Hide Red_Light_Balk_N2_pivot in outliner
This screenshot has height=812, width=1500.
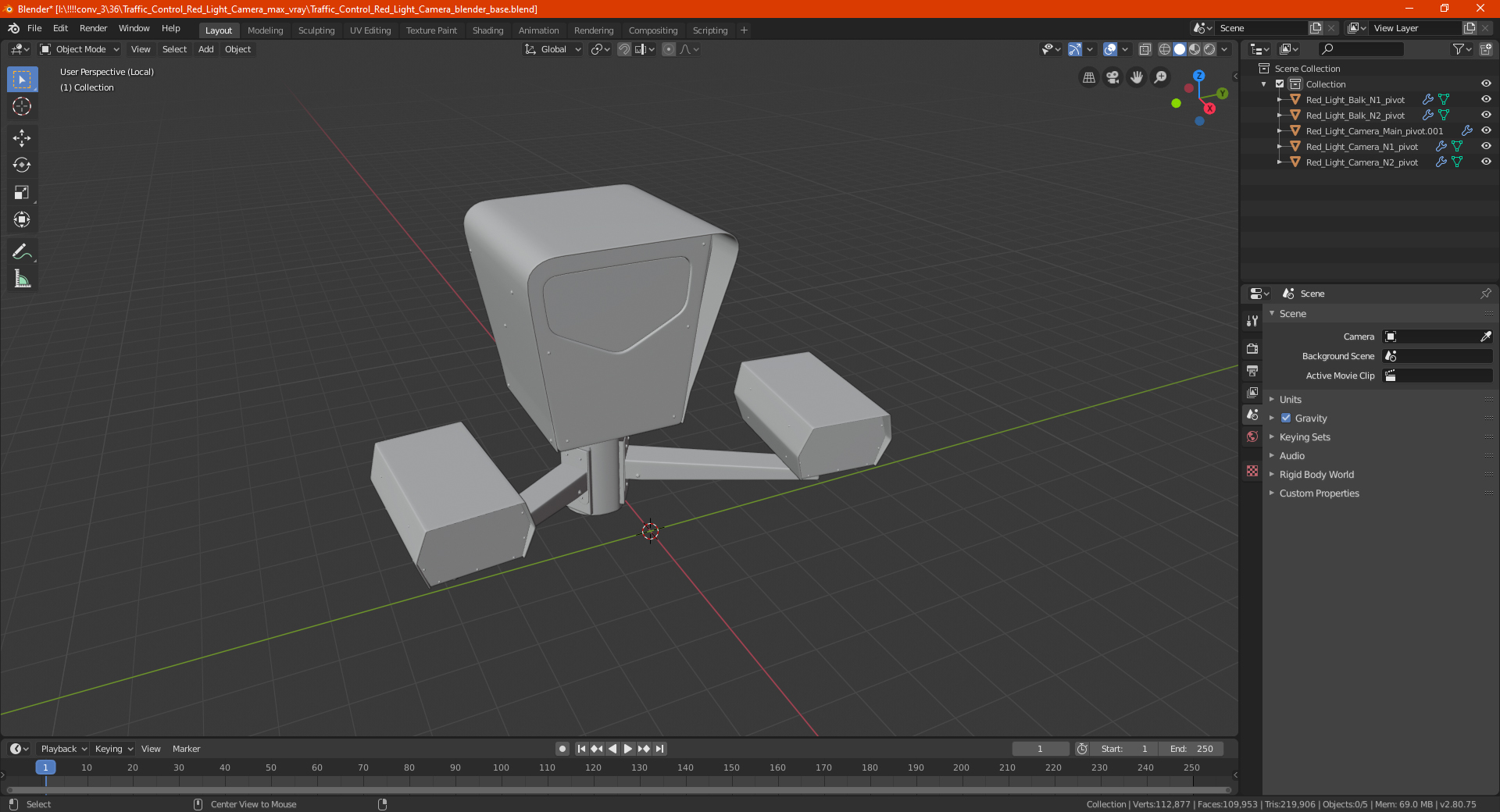point(1486,115)
